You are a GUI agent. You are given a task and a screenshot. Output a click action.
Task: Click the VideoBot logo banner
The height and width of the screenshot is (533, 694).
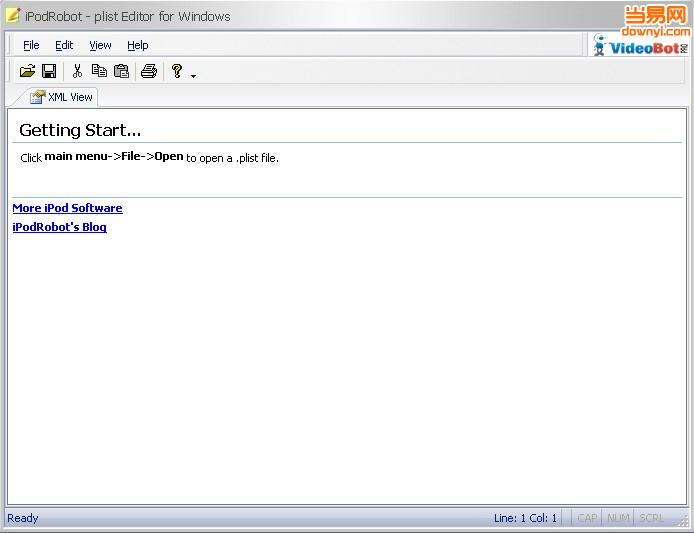640,45
